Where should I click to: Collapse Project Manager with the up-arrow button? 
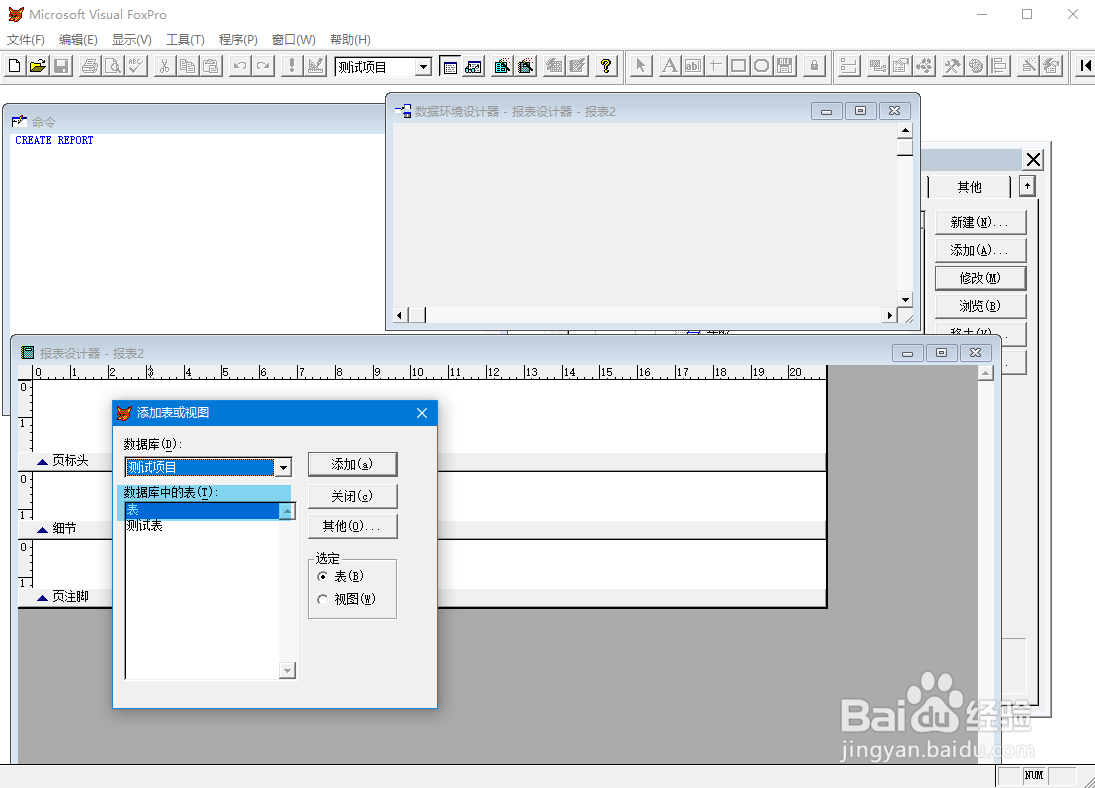click(1027, 187)
